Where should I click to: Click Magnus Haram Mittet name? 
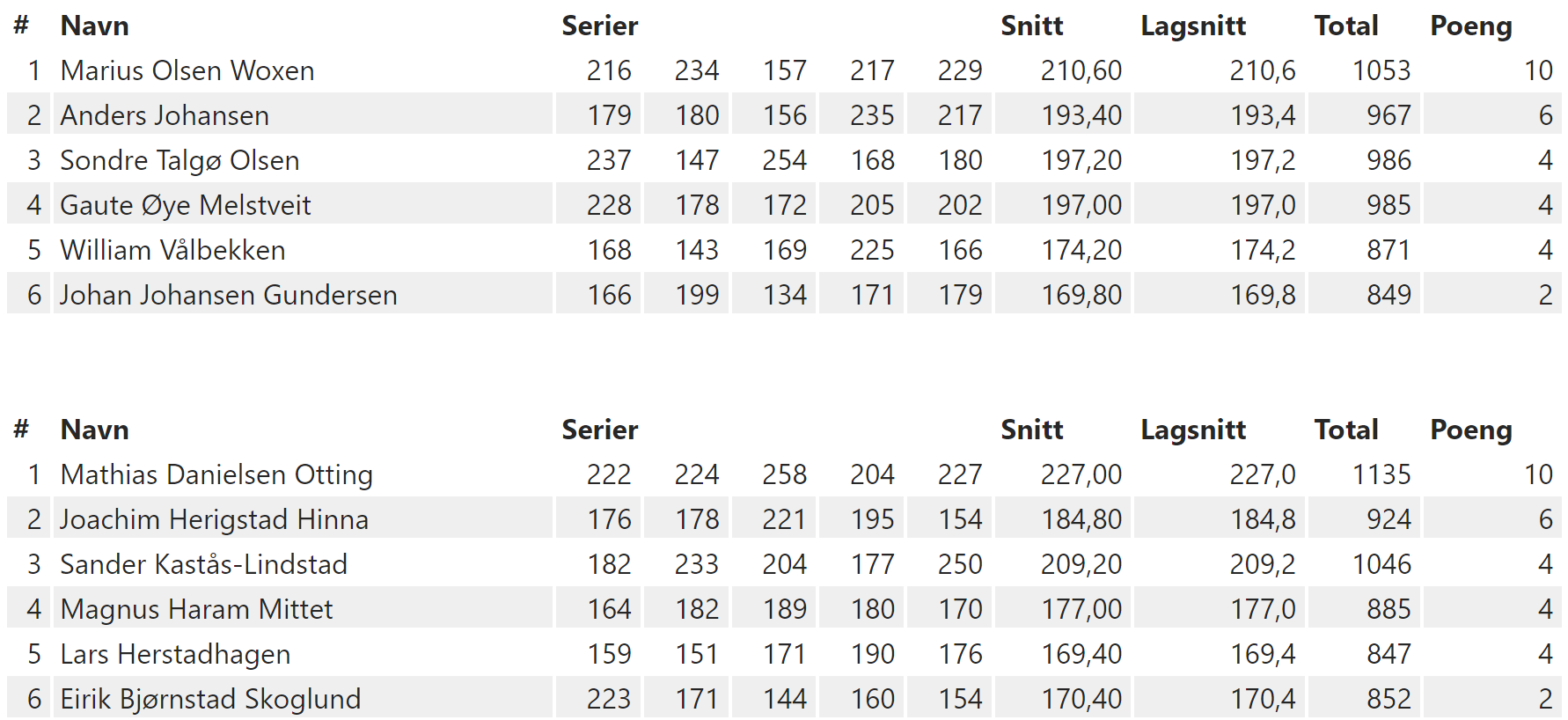(x=196, y=609)
